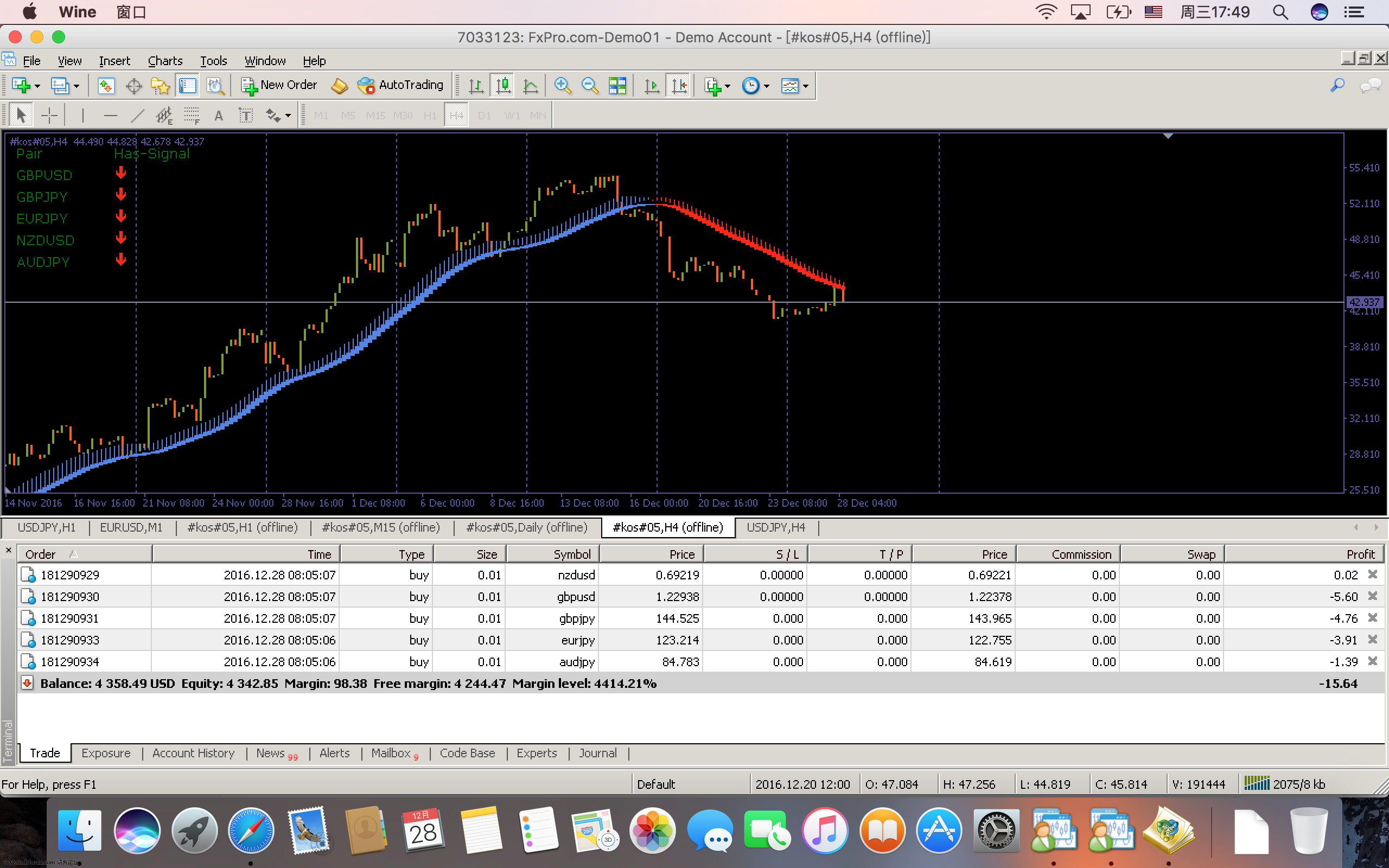Expand the Indicators dropdown arrow

point(728,86)
